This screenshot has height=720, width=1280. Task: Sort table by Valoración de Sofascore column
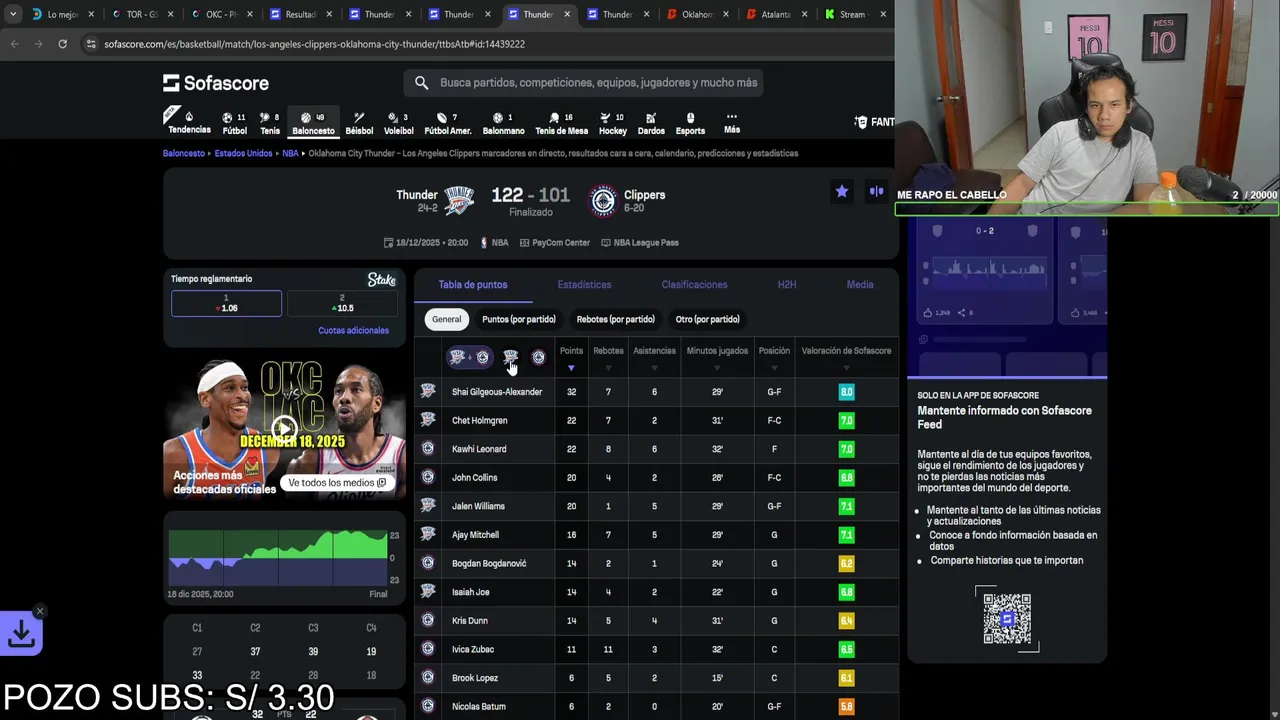click(846, 357)
